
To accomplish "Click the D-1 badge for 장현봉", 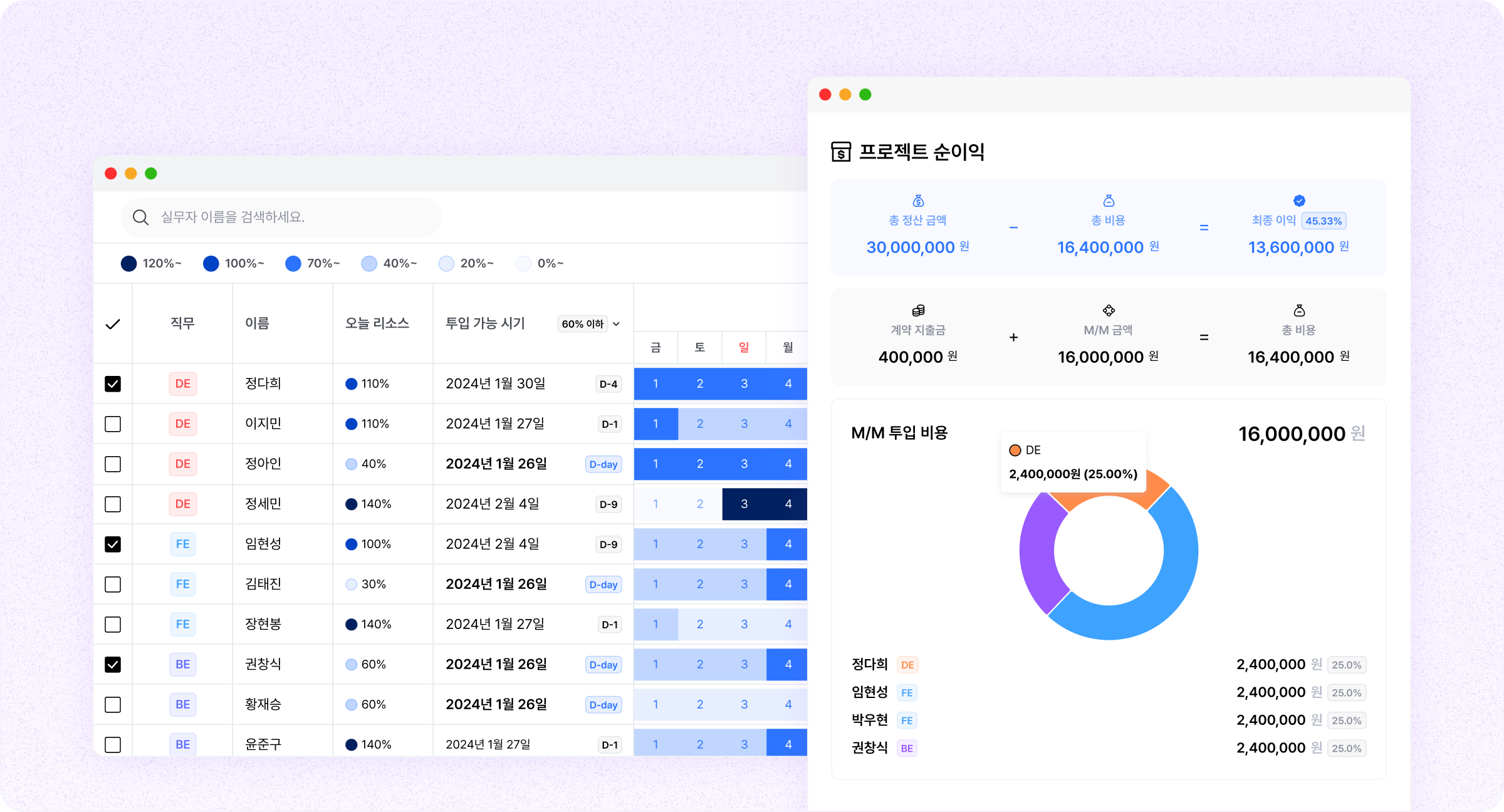I will pyautogui.click(x=610, y=625).
